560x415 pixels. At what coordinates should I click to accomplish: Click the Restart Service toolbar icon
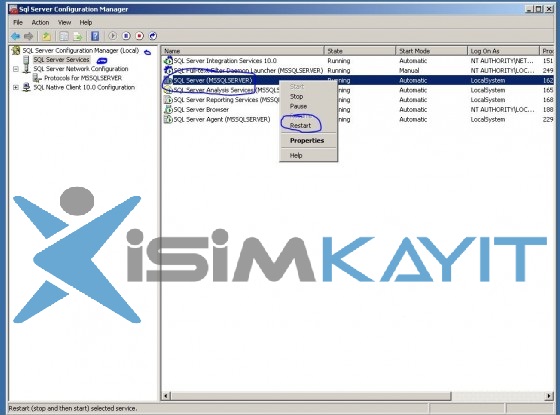pos(153,36)
